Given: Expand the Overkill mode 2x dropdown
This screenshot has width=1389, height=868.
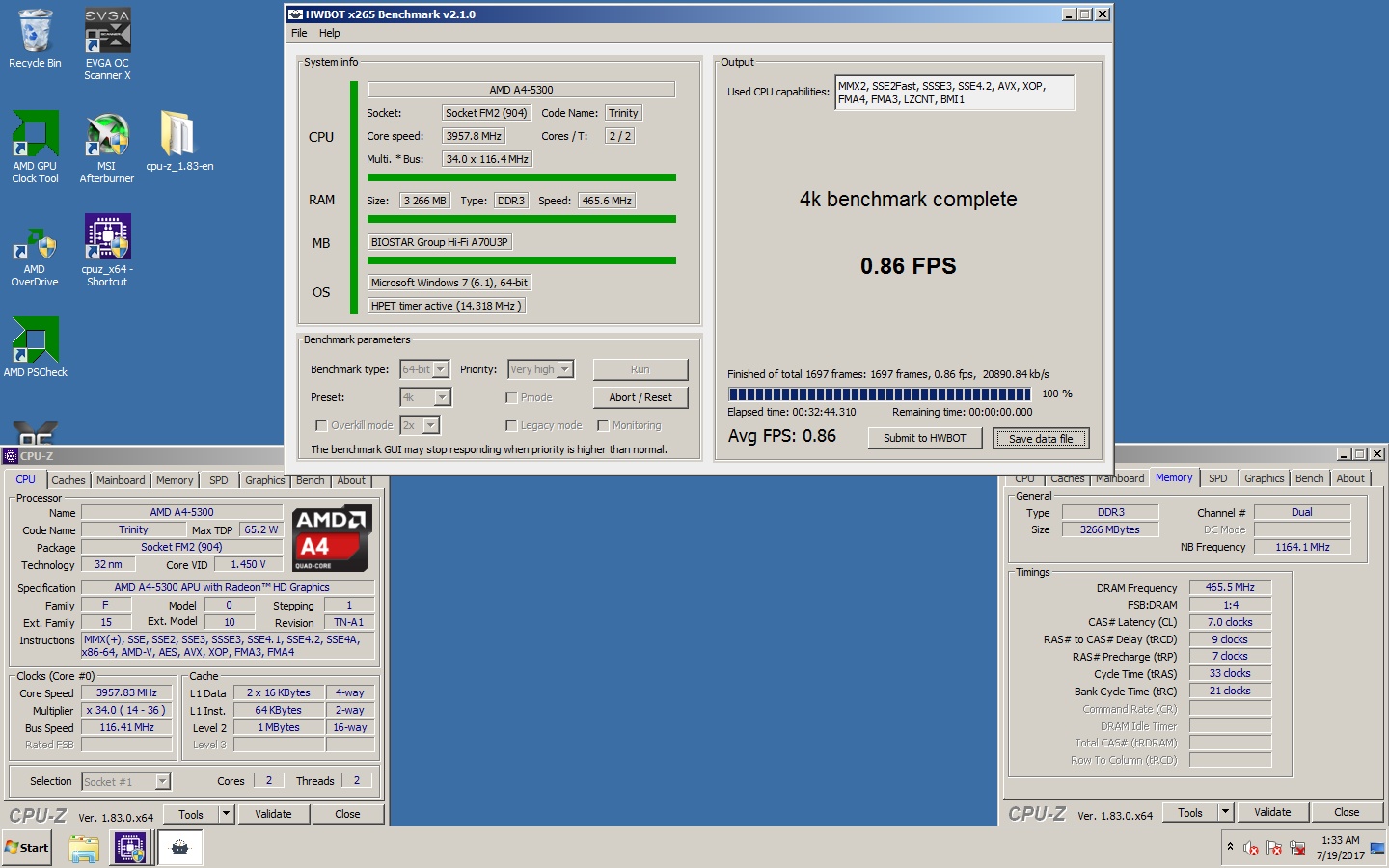Looking at the screenshot, I should tap(420, 425).
